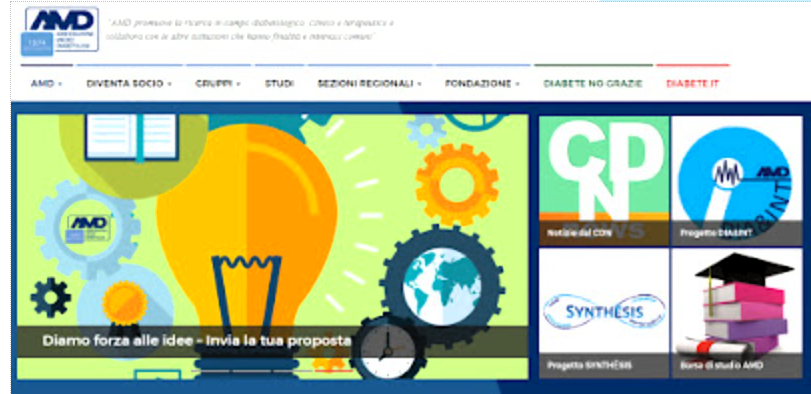Go to the DIABETE NO GRAZIE link
The height and width of the screenshot is (394, 811).
593,84
